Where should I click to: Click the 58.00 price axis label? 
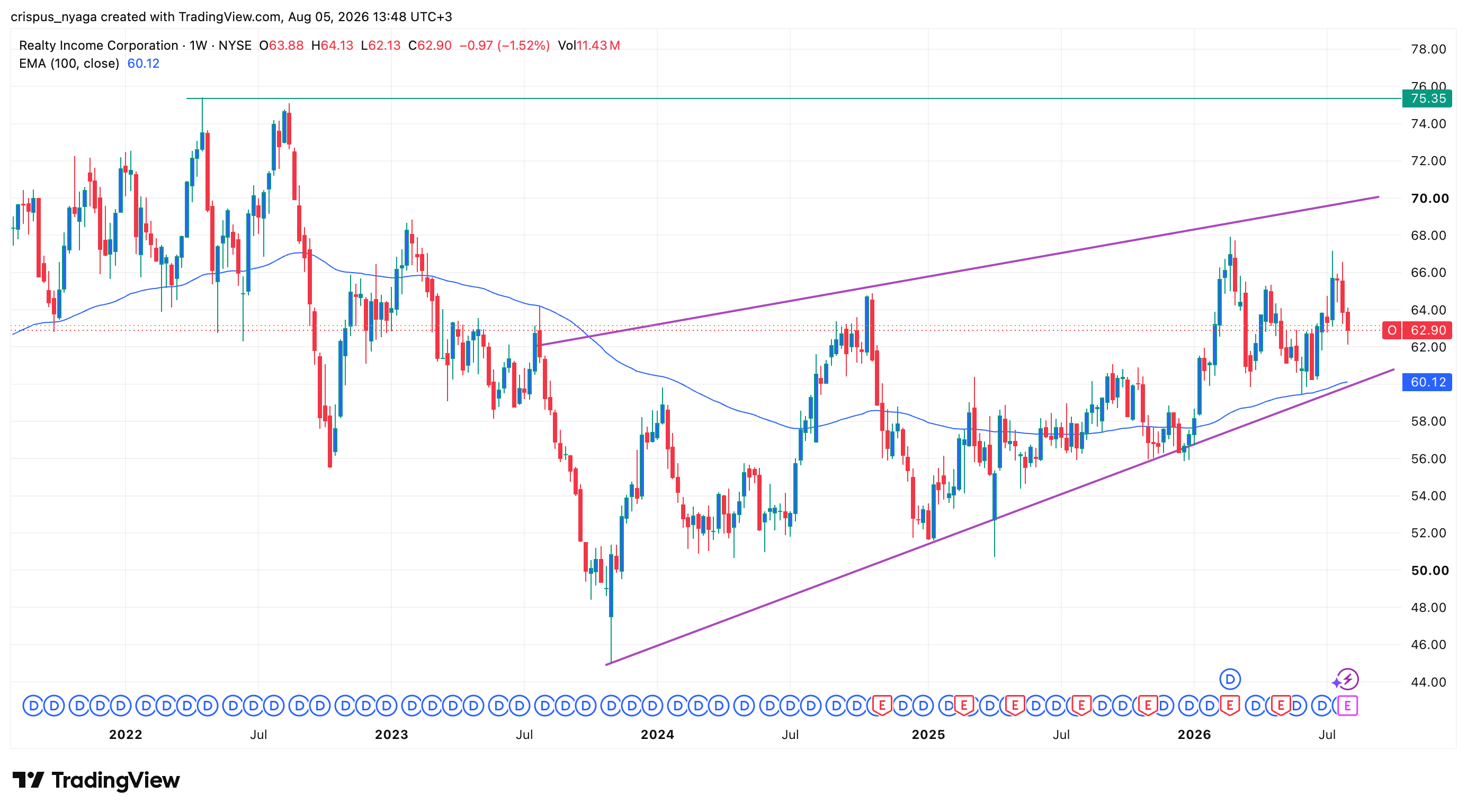point(1428,421)
